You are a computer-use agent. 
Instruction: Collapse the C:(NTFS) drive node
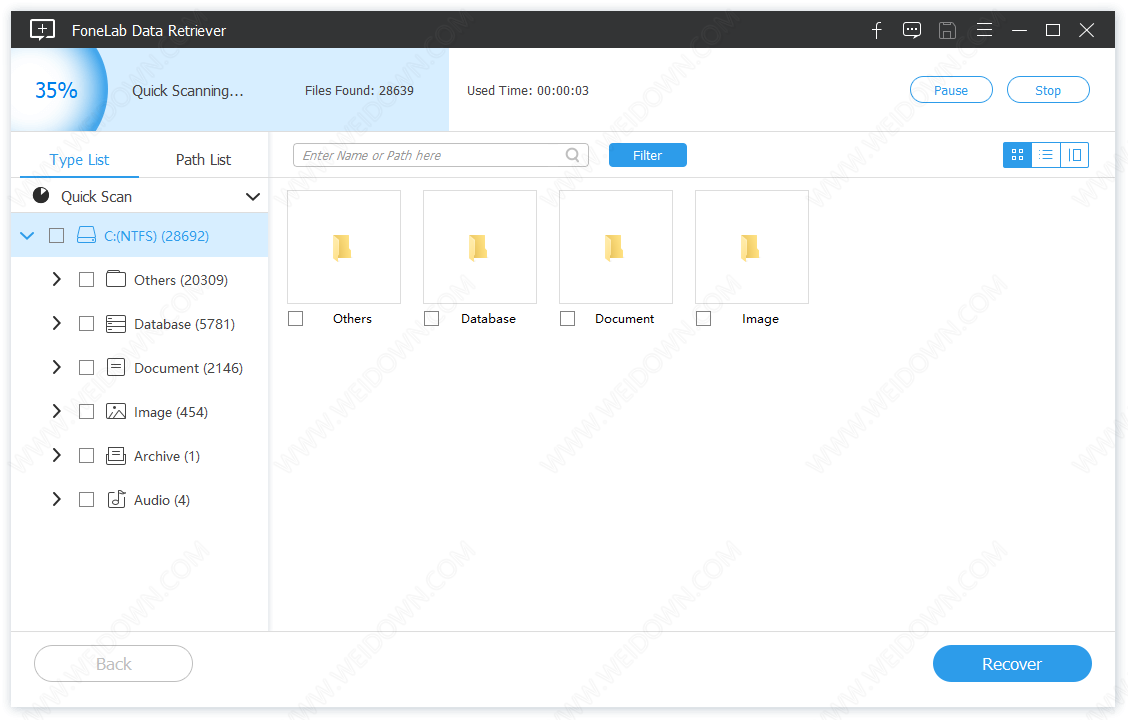(27, 235)
